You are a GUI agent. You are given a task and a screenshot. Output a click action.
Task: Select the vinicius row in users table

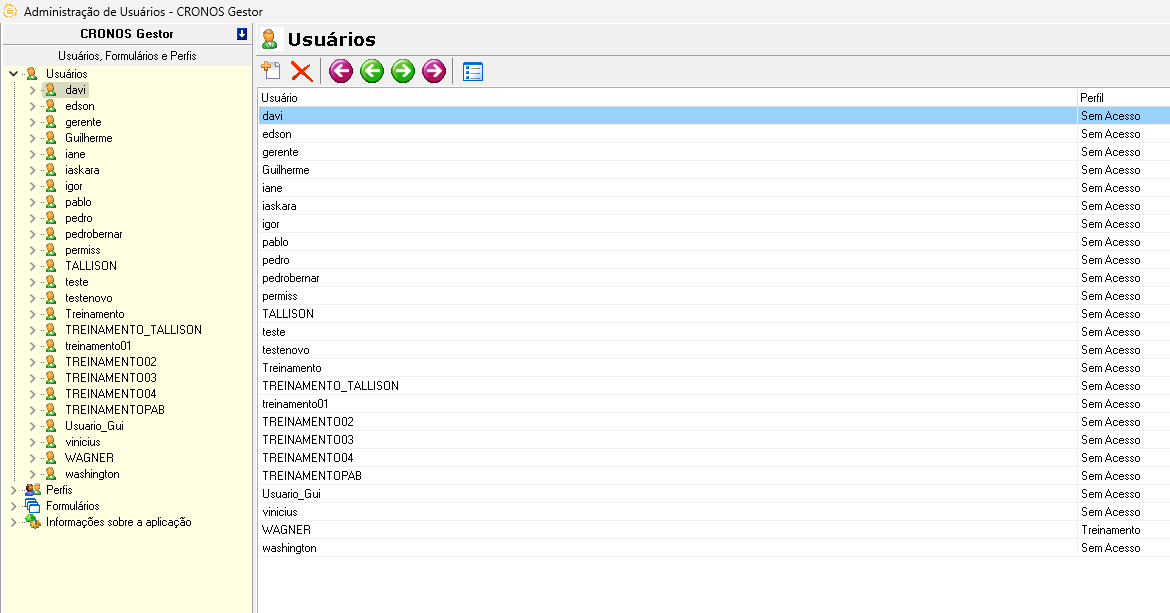point(714,512)
